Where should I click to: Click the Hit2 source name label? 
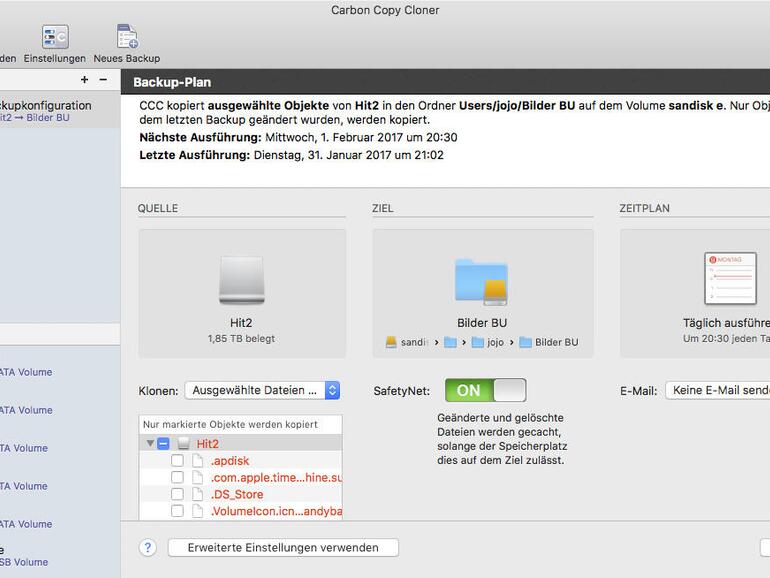click(x=241, y=323)
